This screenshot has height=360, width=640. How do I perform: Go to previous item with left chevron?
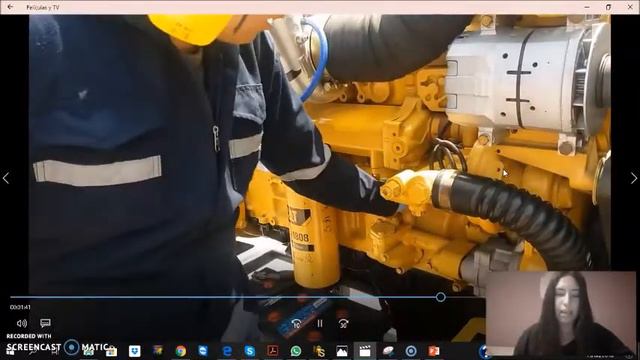[6, 178]
